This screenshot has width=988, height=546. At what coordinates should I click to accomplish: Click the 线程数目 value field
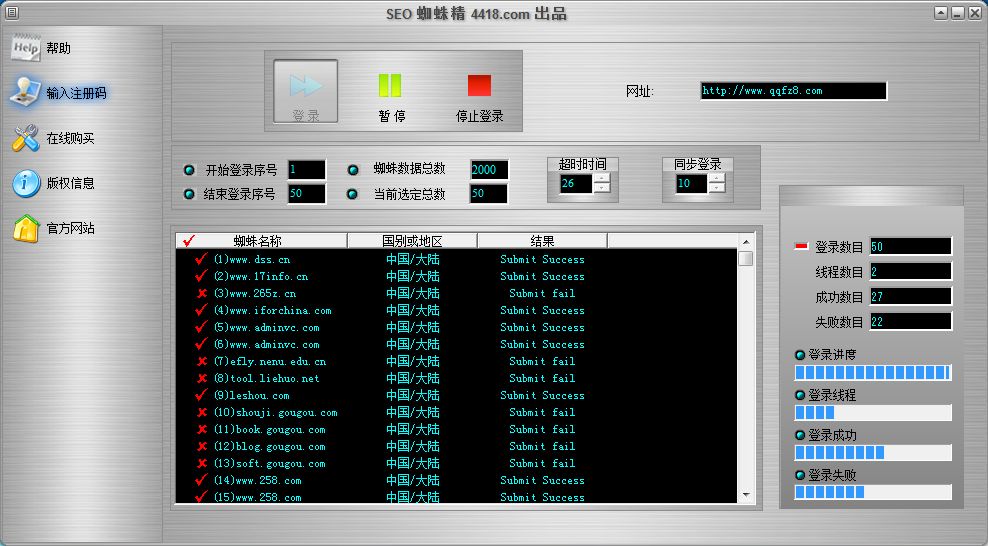pyautogui.click(x=910, y=271)
